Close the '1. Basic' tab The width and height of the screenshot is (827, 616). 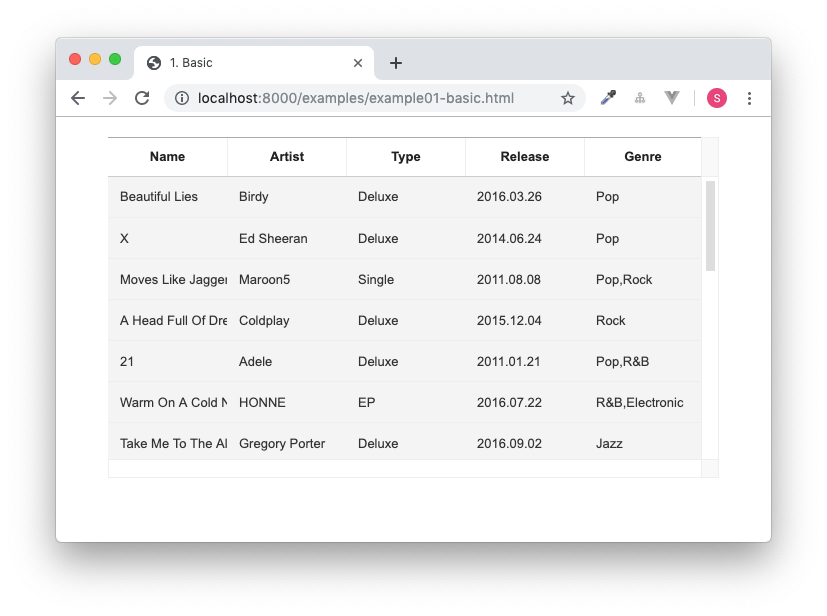click(357, 62)
